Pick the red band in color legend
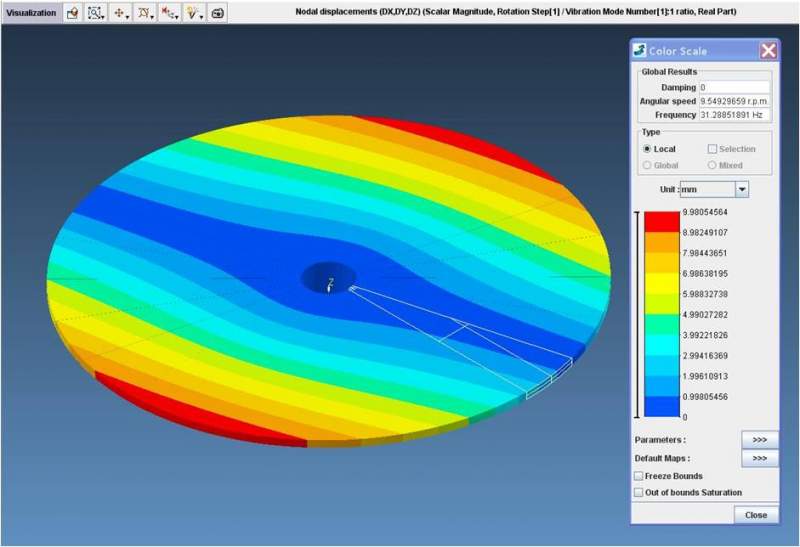The width and height of the screenshot is (800, 547). pyautogui.click(x=662, y=222)
